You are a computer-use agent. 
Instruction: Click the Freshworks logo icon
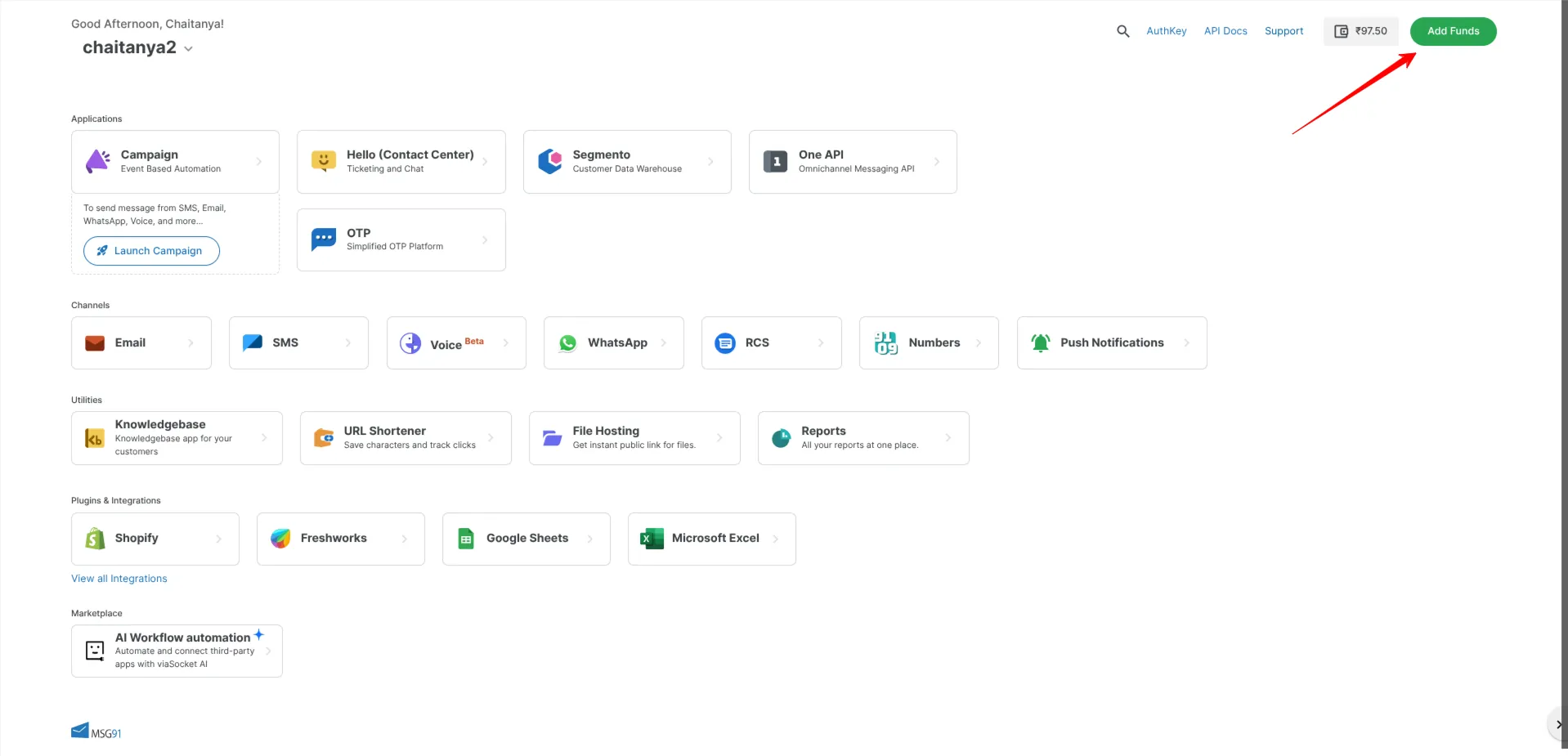[x=280, y=538]
